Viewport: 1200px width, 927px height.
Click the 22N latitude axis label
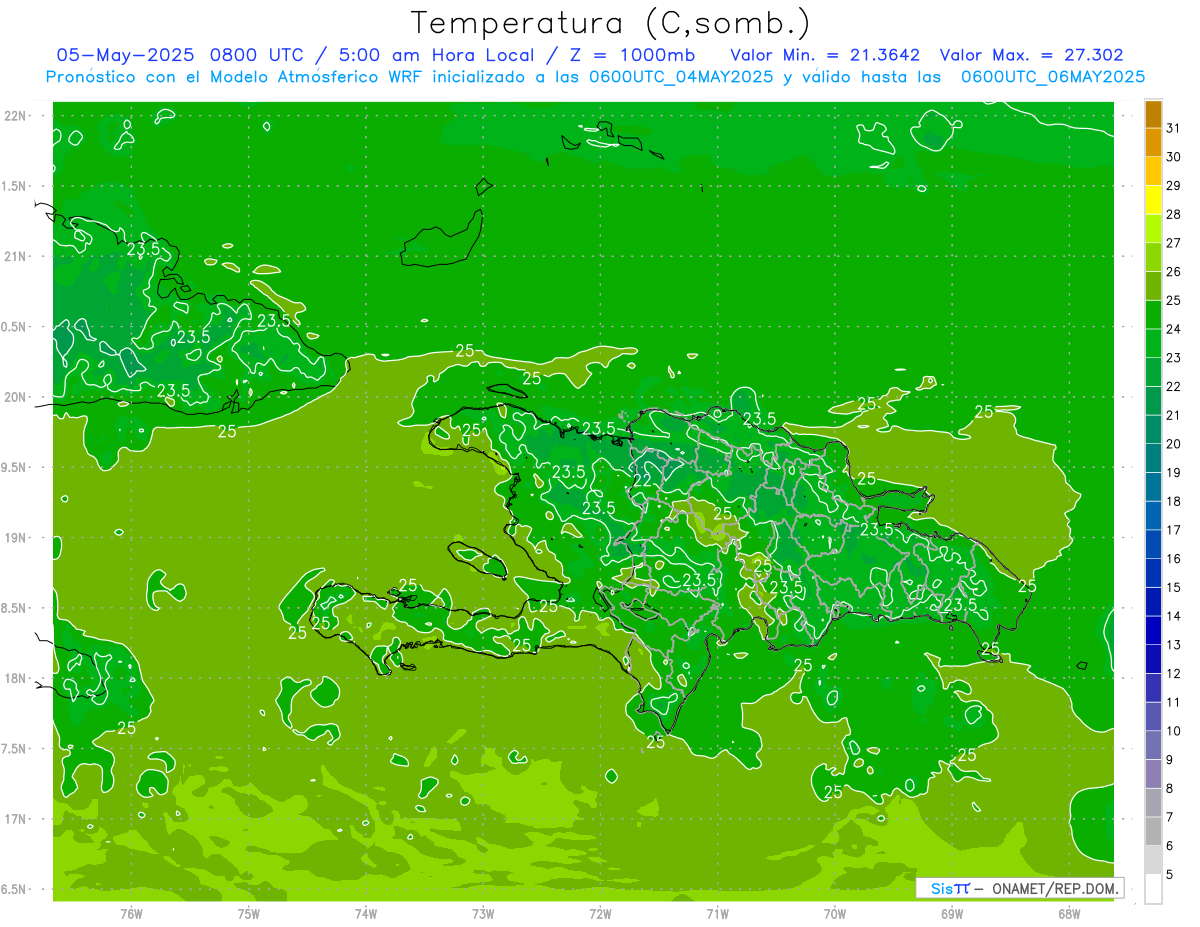(16, 116)
